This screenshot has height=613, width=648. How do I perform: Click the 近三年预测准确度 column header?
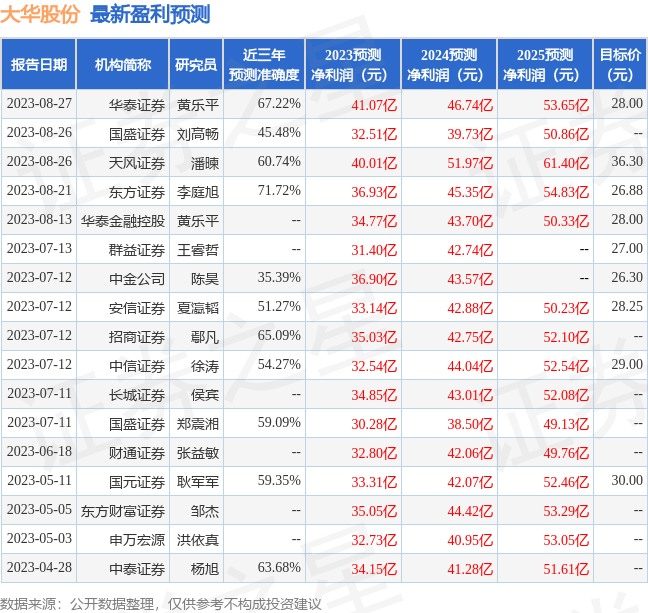pos(264,64)
